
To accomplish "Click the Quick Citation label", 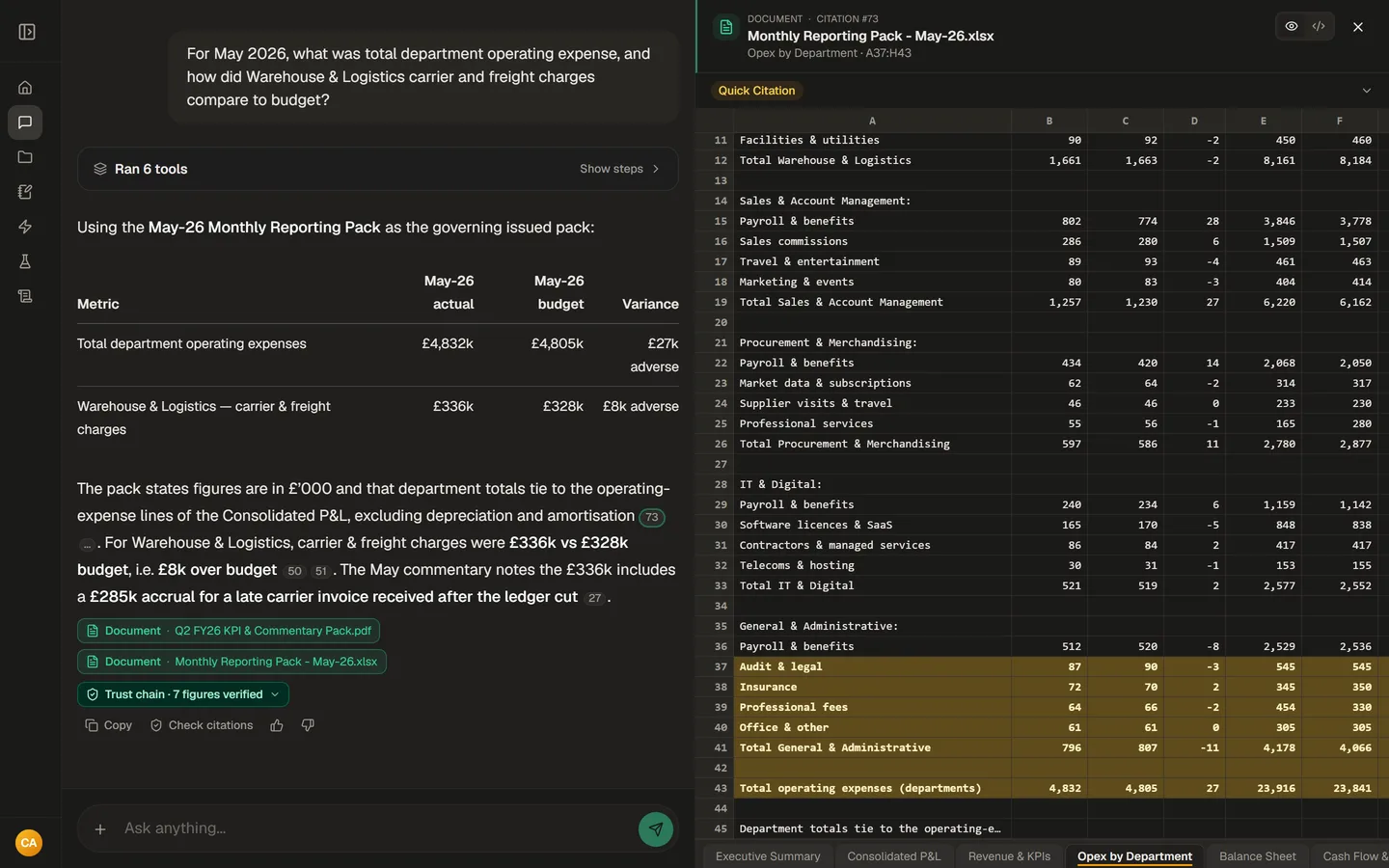I will 757,91.
